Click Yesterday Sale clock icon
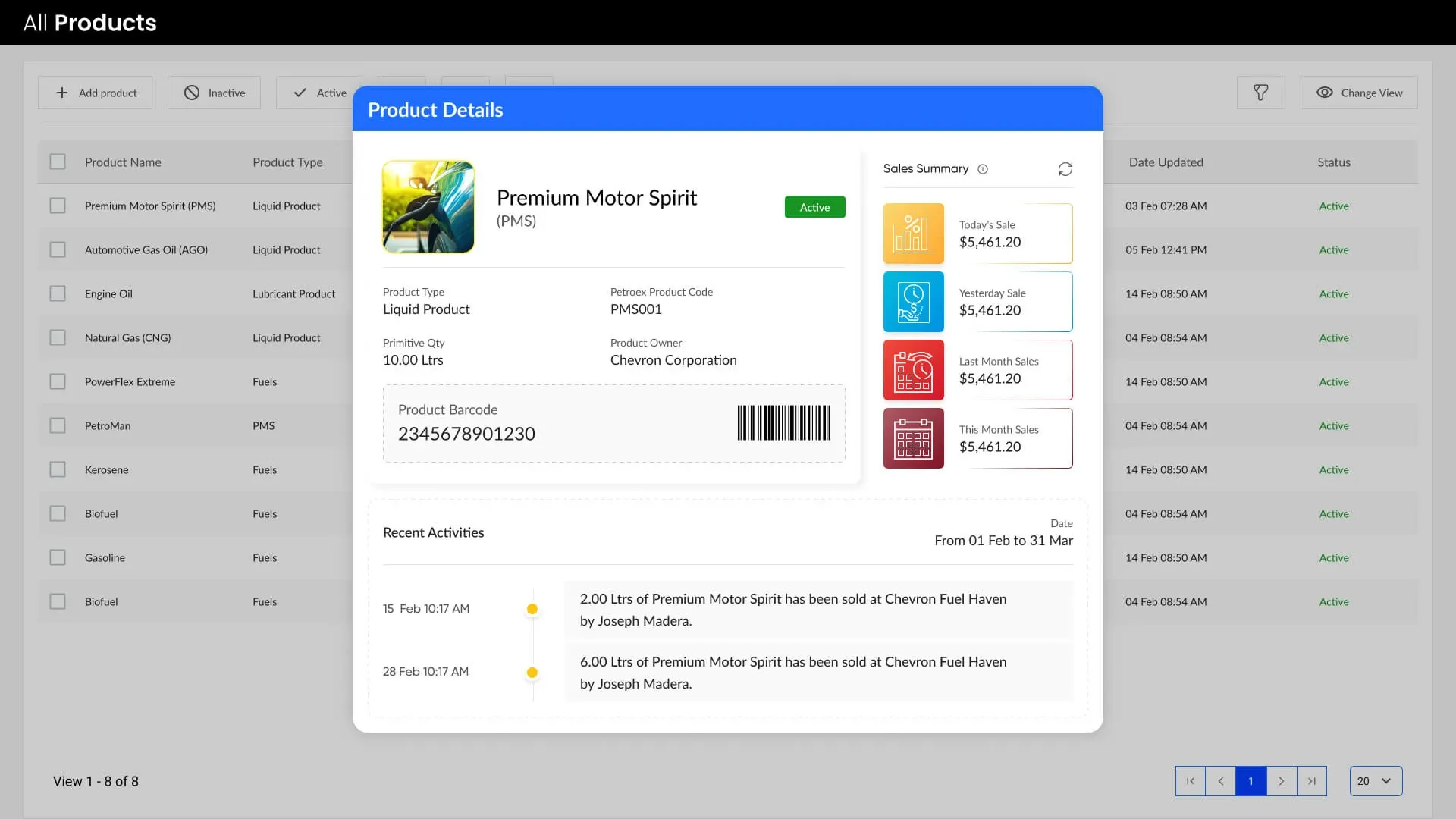The image size is (1456, 819). tap(913, 302)
